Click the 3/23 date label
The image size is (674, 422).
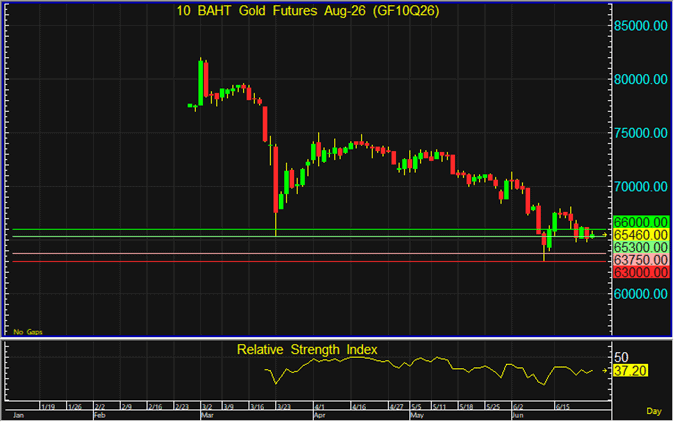point(284,407)
